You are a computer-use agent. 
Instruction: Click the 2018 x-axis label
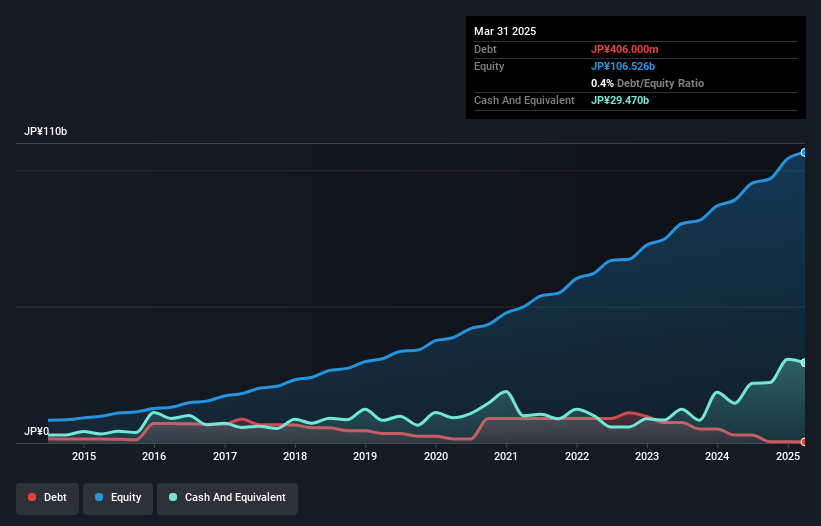(x=295, y=456)
